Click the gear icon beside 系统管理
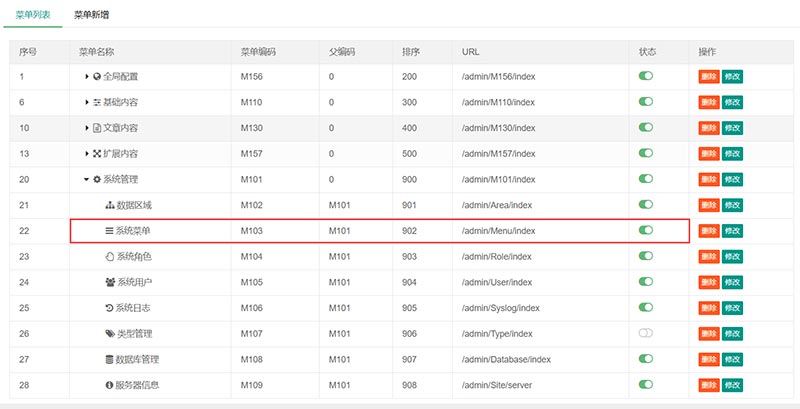The height and width of the screenshot is (409, 800). (x=97, y=179)
